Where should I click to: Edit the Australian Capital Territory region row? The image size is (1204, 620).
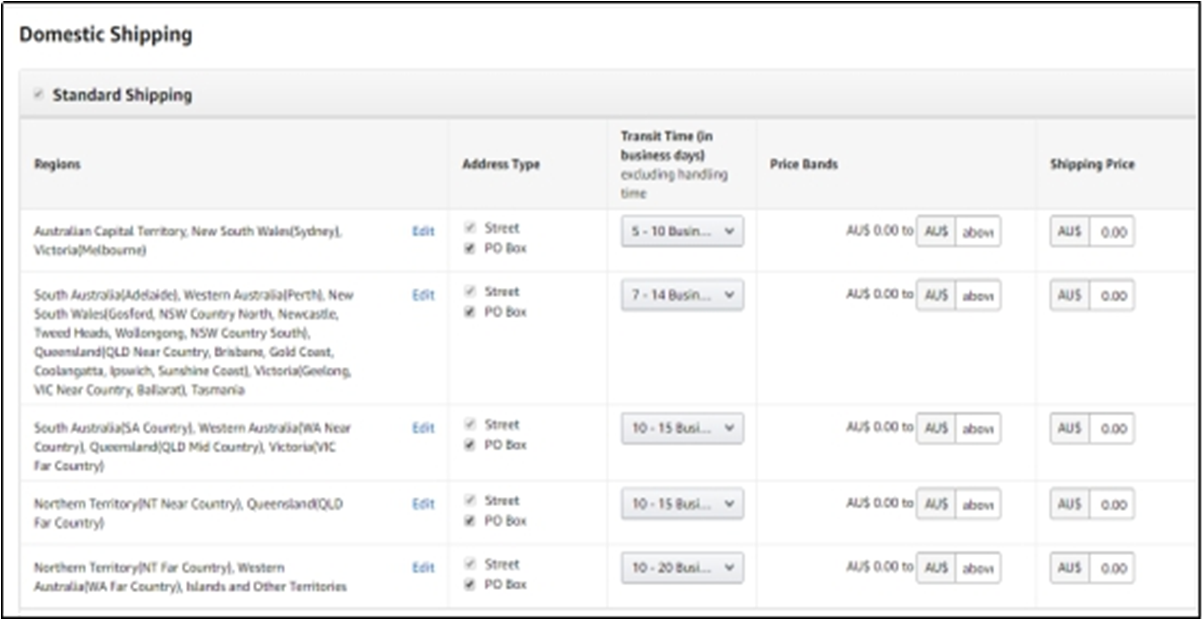pos(423,231)
